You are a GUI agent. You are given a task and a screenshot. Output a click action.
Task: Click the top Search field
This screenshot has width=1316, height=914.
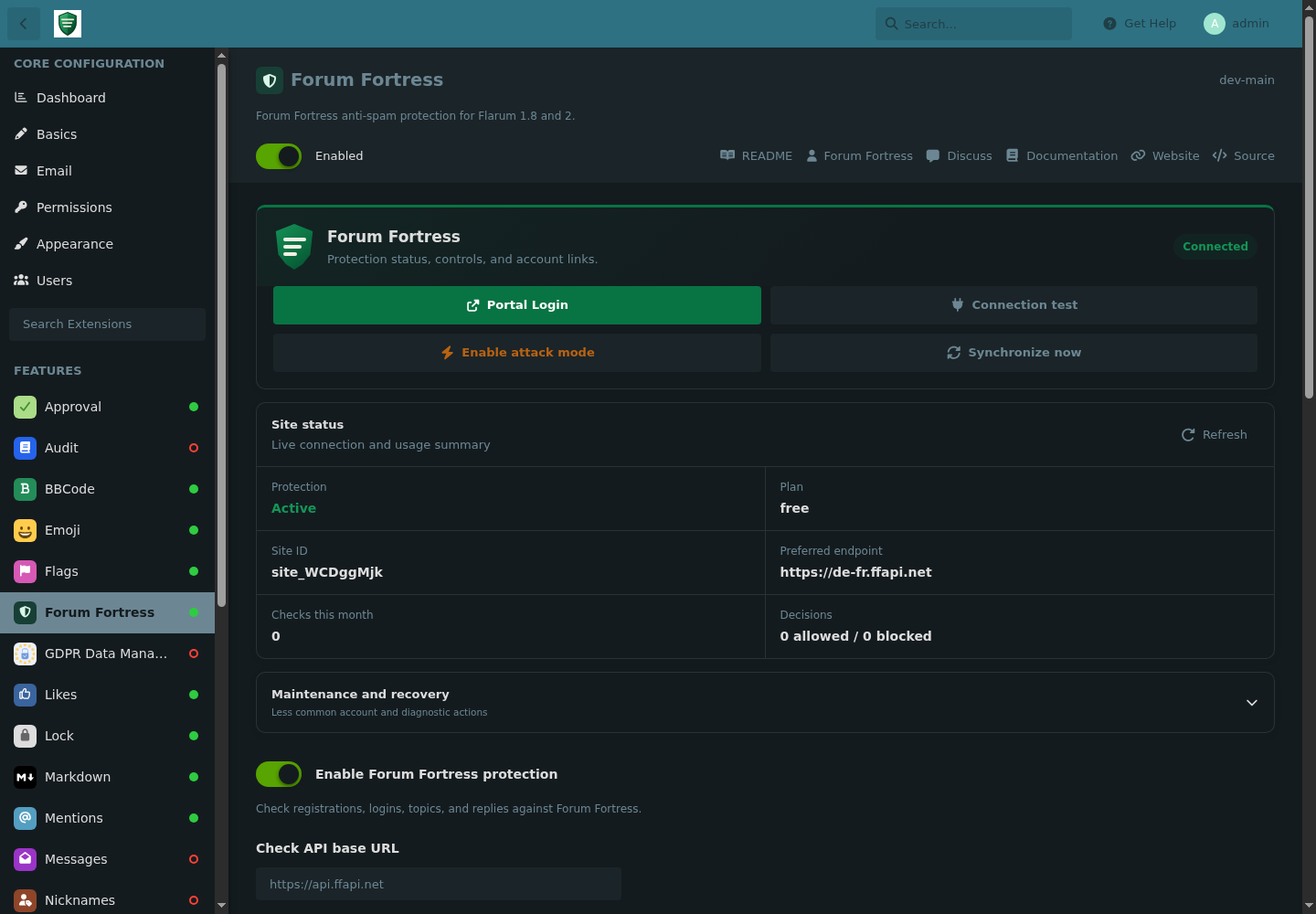[973, 24]
